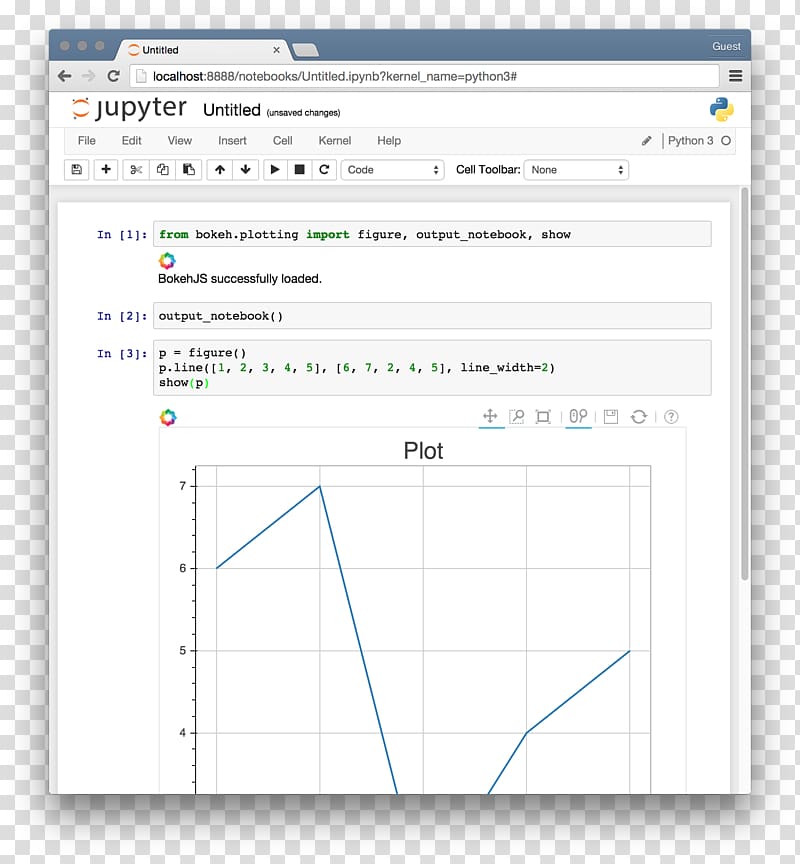800x864 pixels.
Task: Select the Untitled browser tab
Action: [201, 50]
